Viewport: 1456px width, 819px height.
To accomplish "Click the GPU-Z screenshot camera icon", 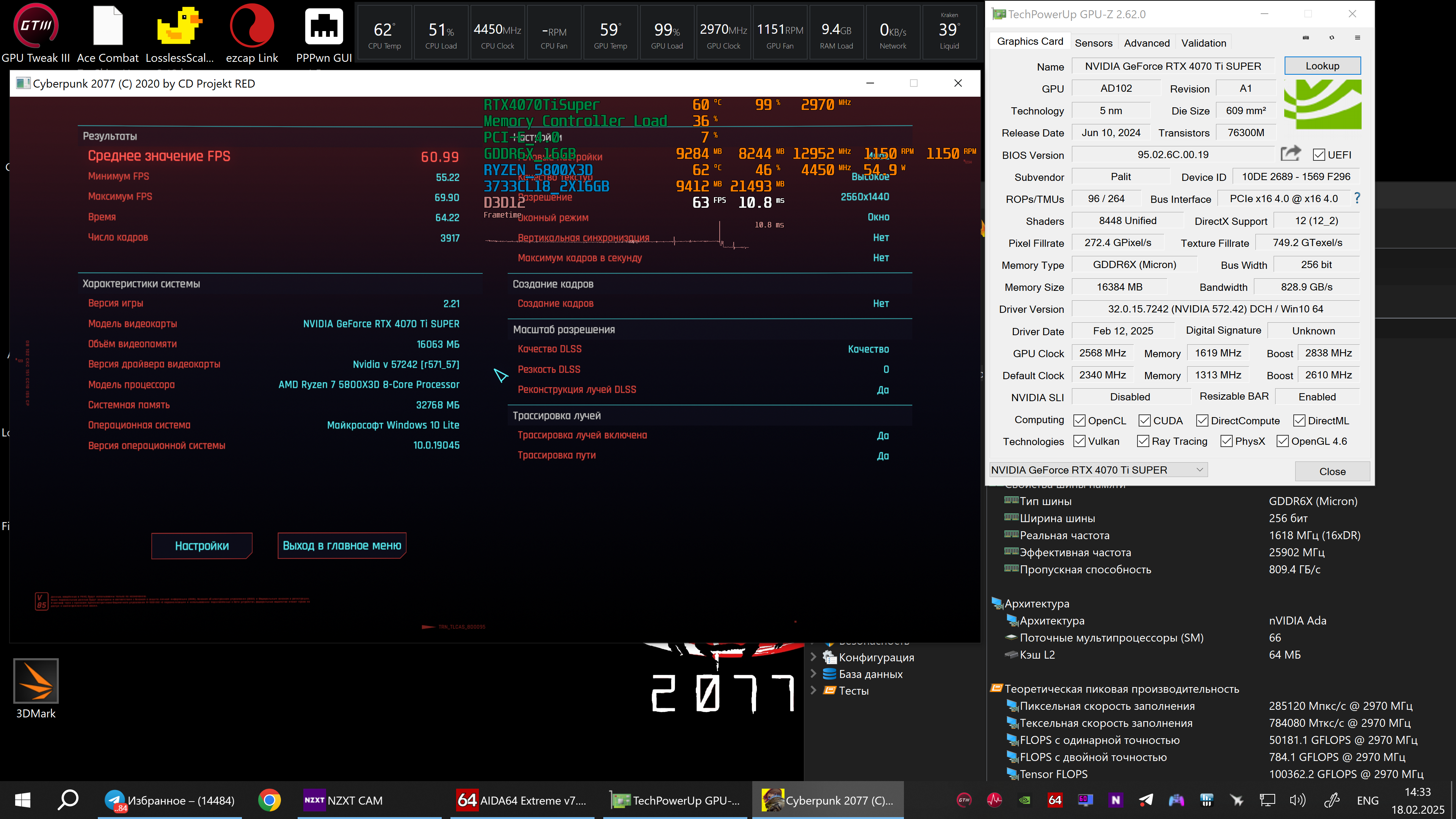I will [1305, 38].
